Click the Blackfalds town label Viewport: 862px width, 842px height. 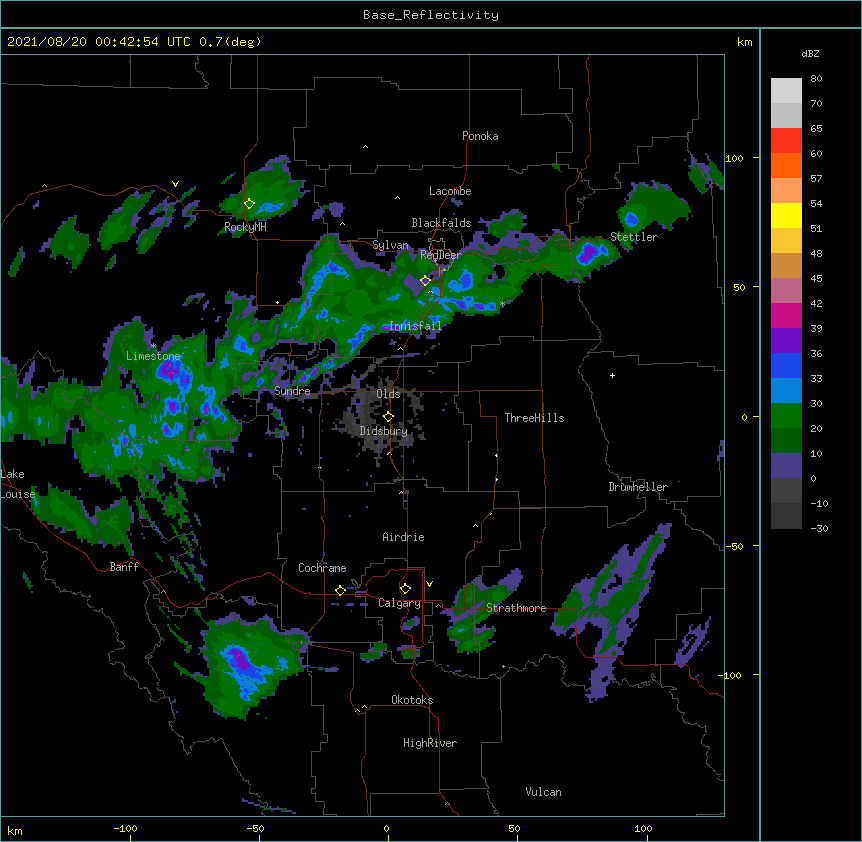tap(441, 223)
